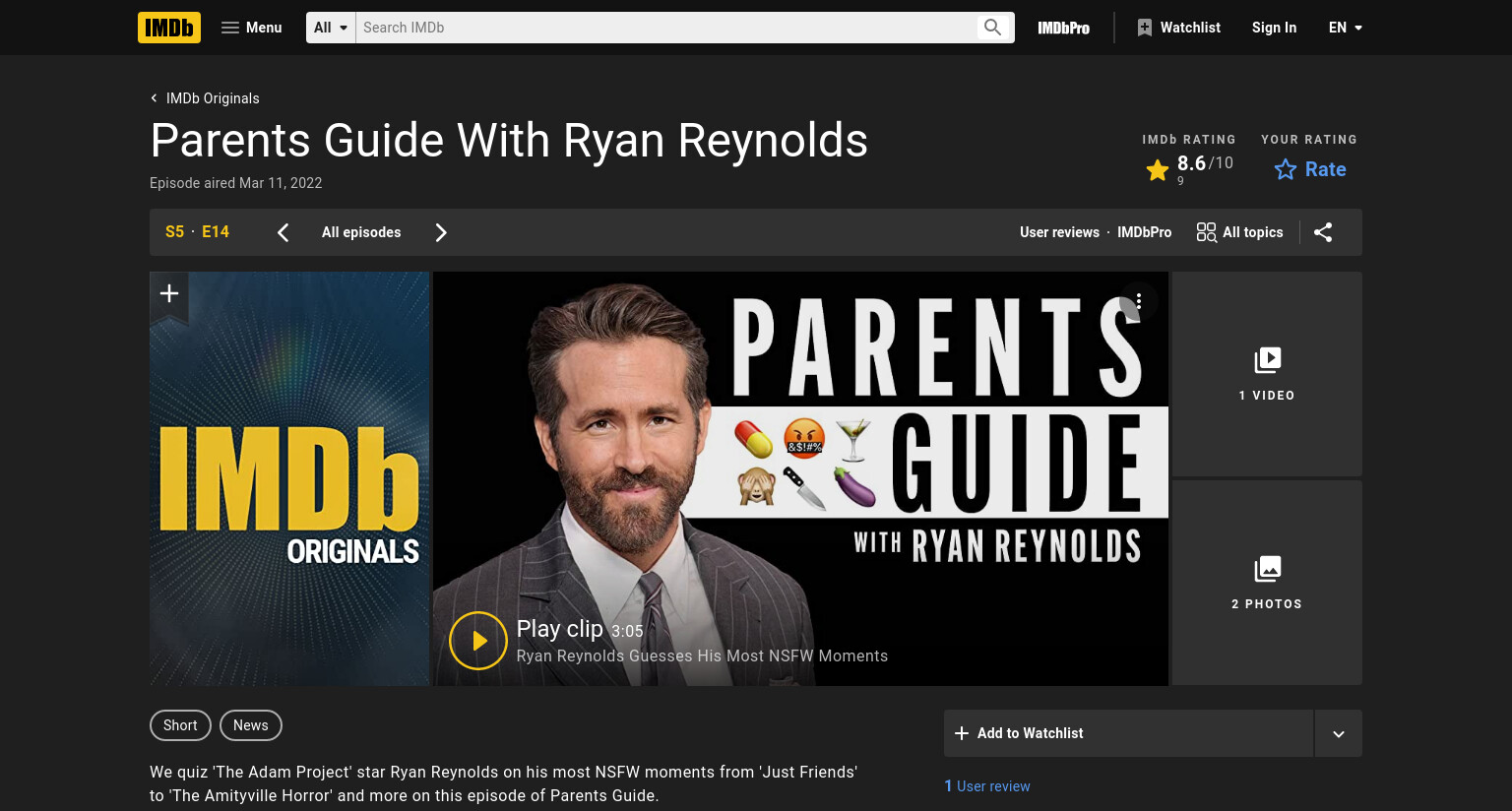This screenshot has width=1512, height=811.
Task: Click the Episode aired Mar 11, 2022 text
Action: [x=236, y=183]
